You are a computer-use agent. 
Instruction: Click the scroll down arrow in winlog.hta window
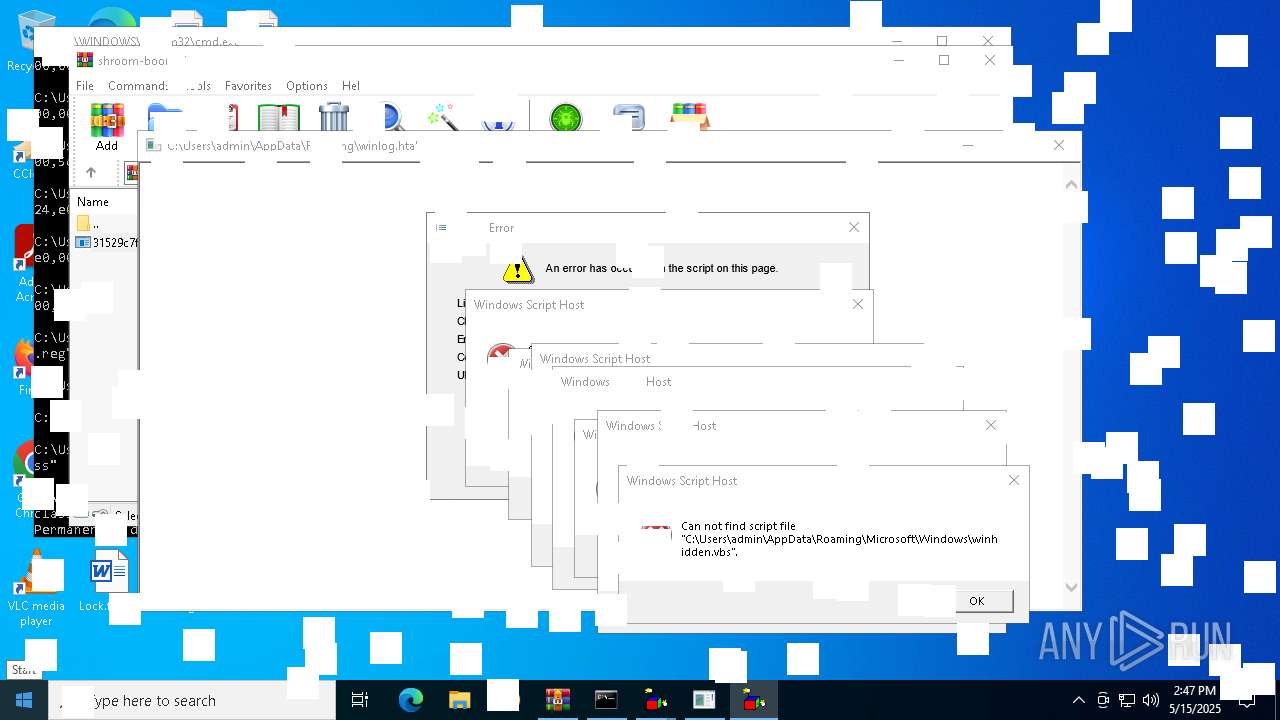point(1071,587)
